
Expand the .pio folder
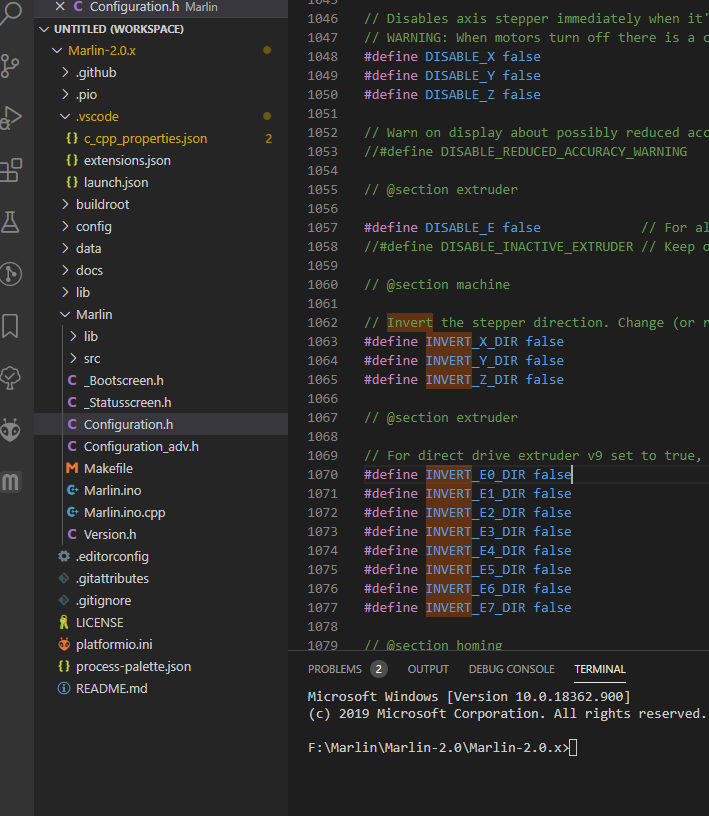pos(65,94)
